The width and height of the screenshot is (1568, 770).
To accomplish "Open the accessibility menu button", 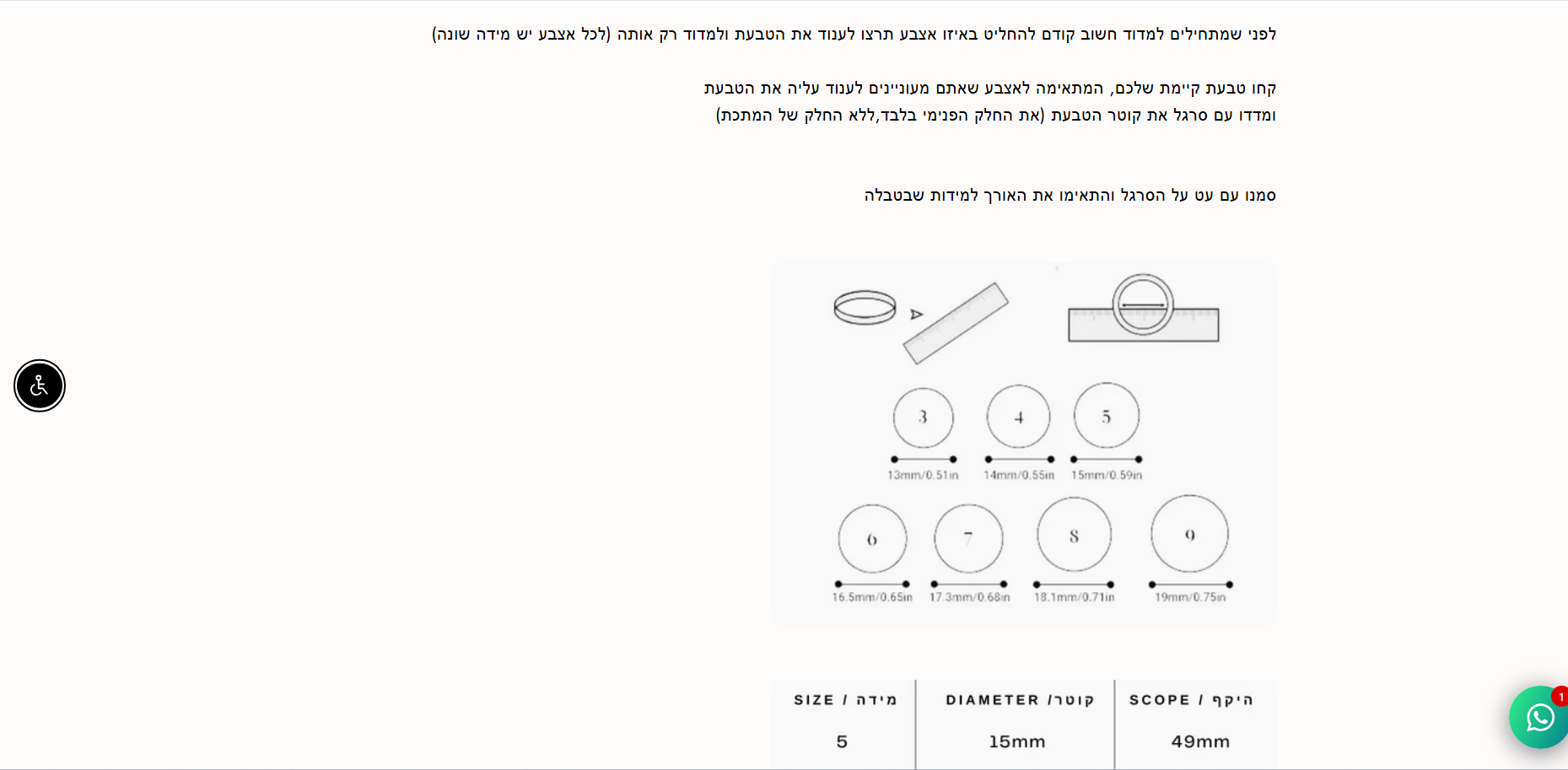I will tap(40, 386).
